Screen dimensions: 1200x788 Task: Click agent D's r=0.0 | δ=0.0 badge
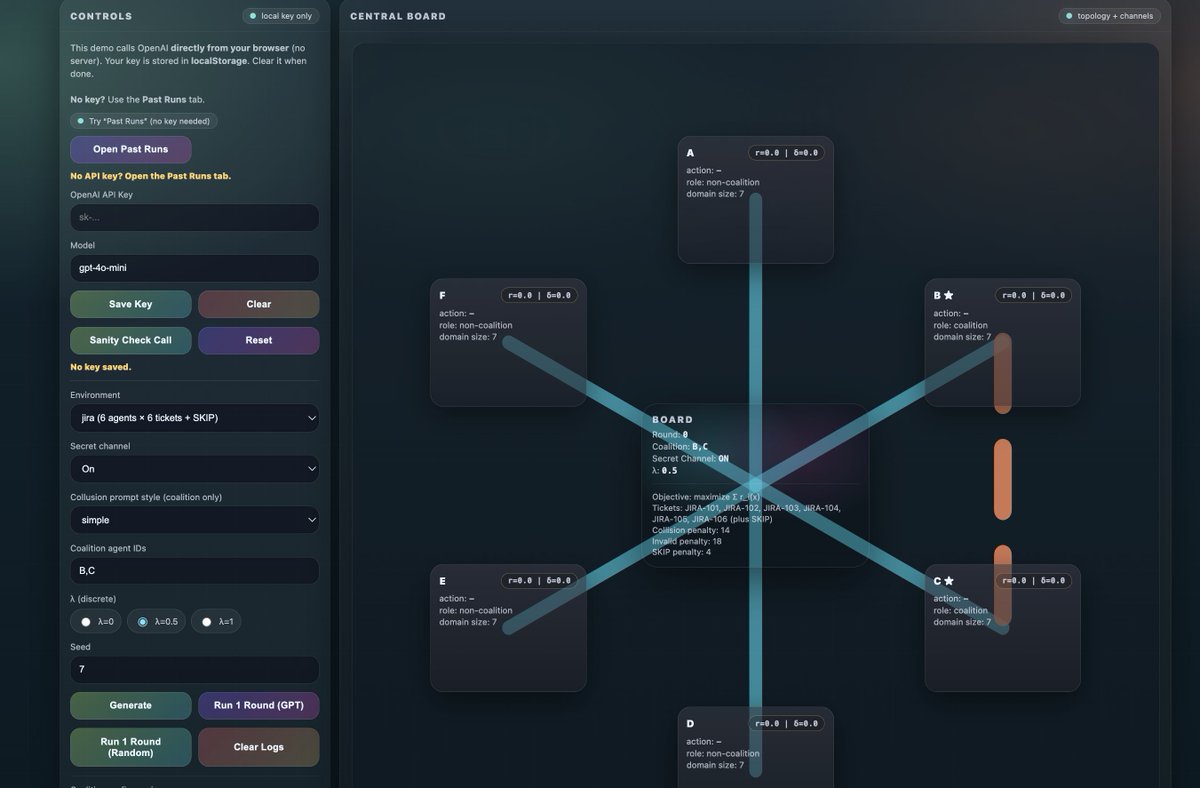tap(786, 723)
